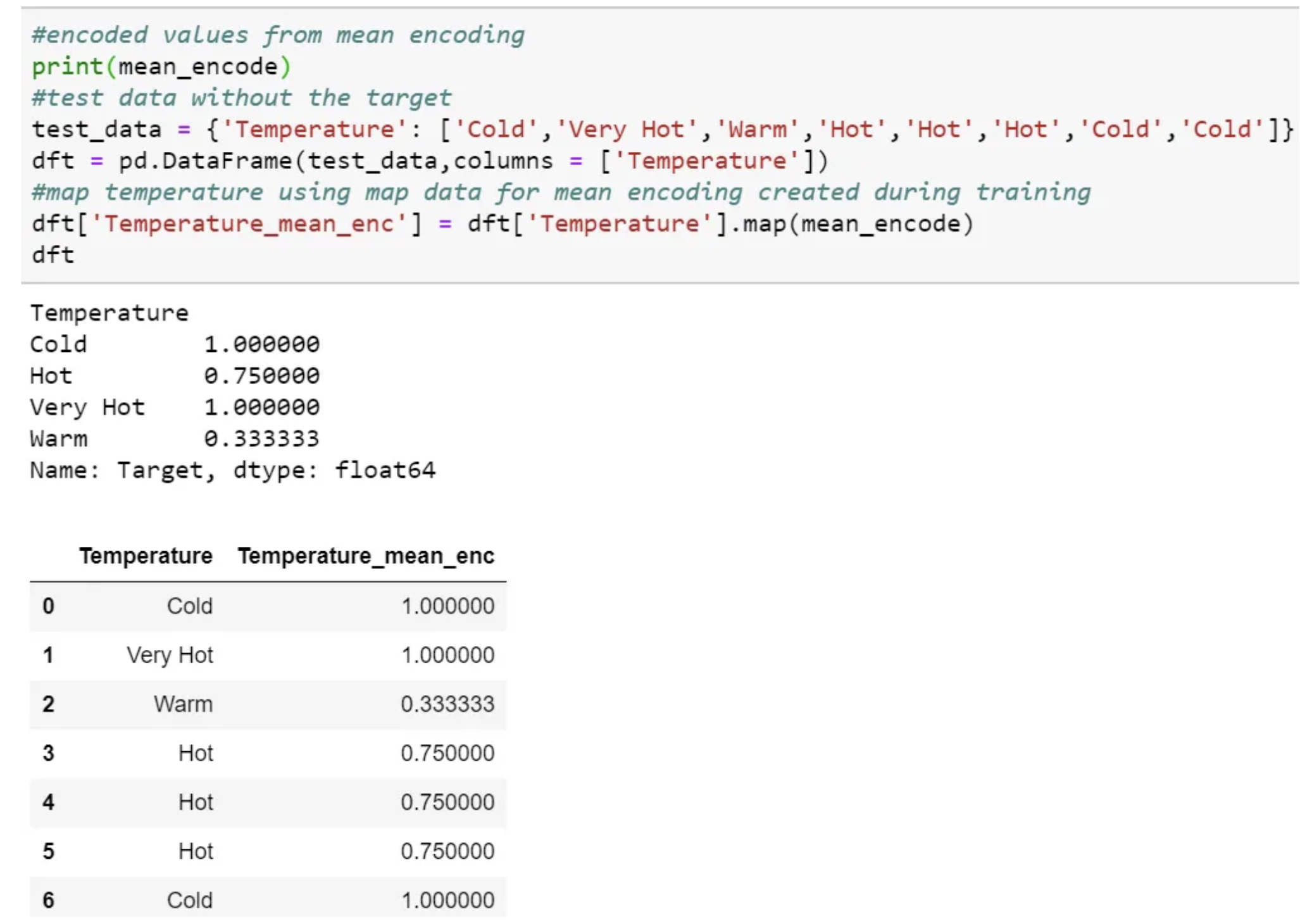Image resolution: width=1300 pixels, height=924 pixels.
Task: Click row 5 encoded value 0.750000
Action: click(x=447, y=851)
